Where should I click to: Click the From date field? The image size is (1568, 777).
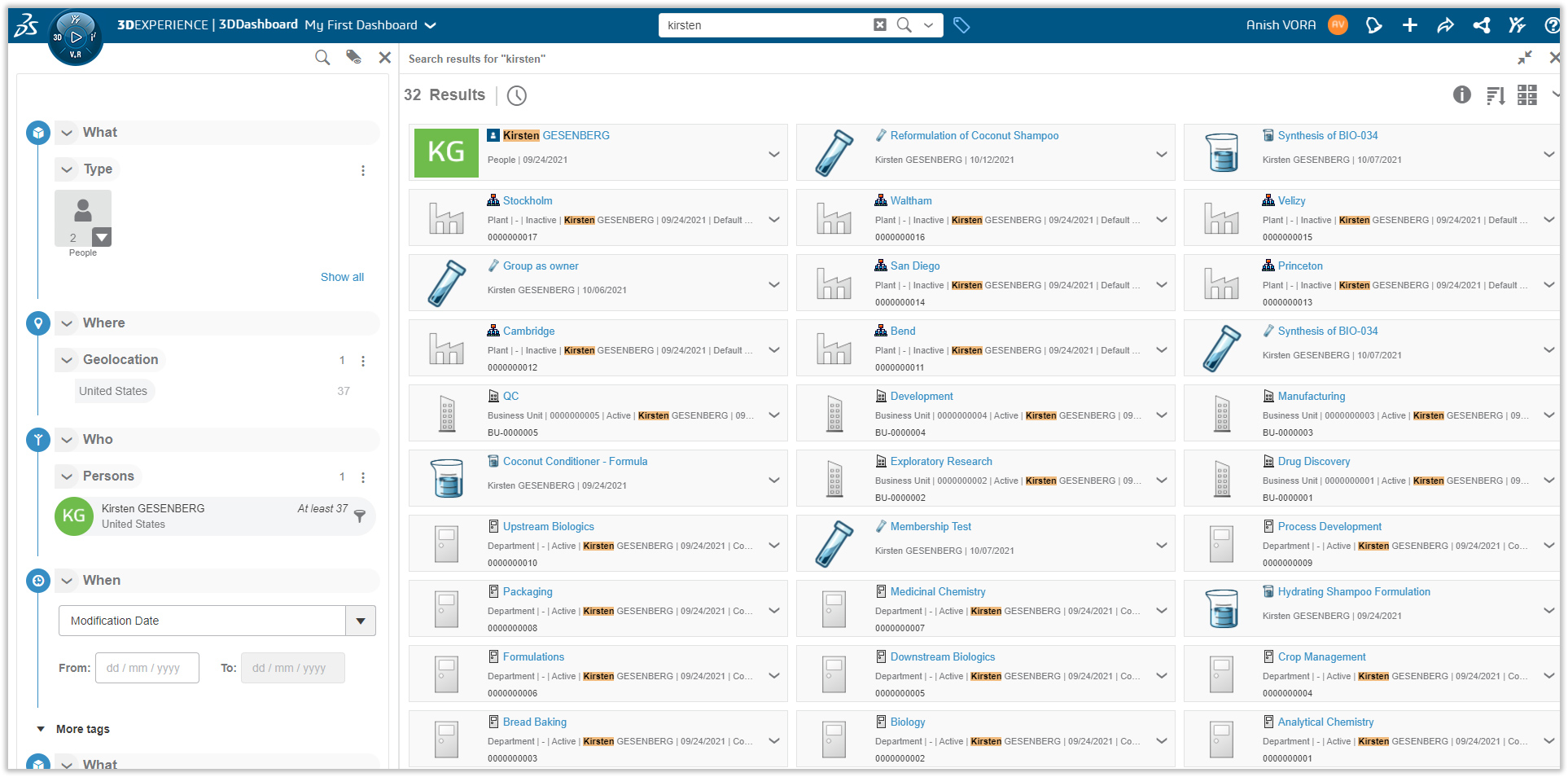pos(147,668)
